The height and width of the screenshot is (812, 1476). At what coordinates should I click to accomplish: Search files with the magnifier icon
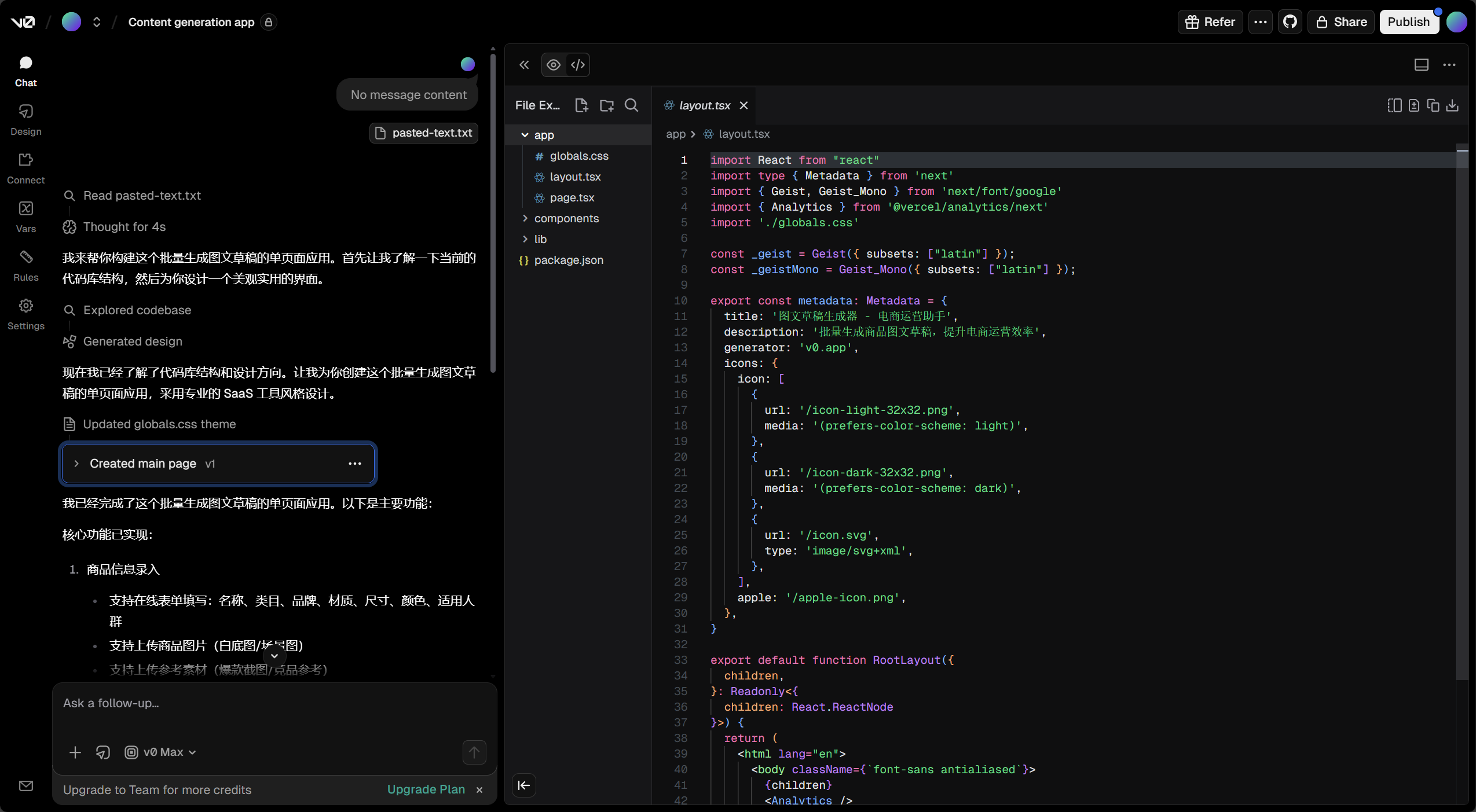(x=631, y=105)
